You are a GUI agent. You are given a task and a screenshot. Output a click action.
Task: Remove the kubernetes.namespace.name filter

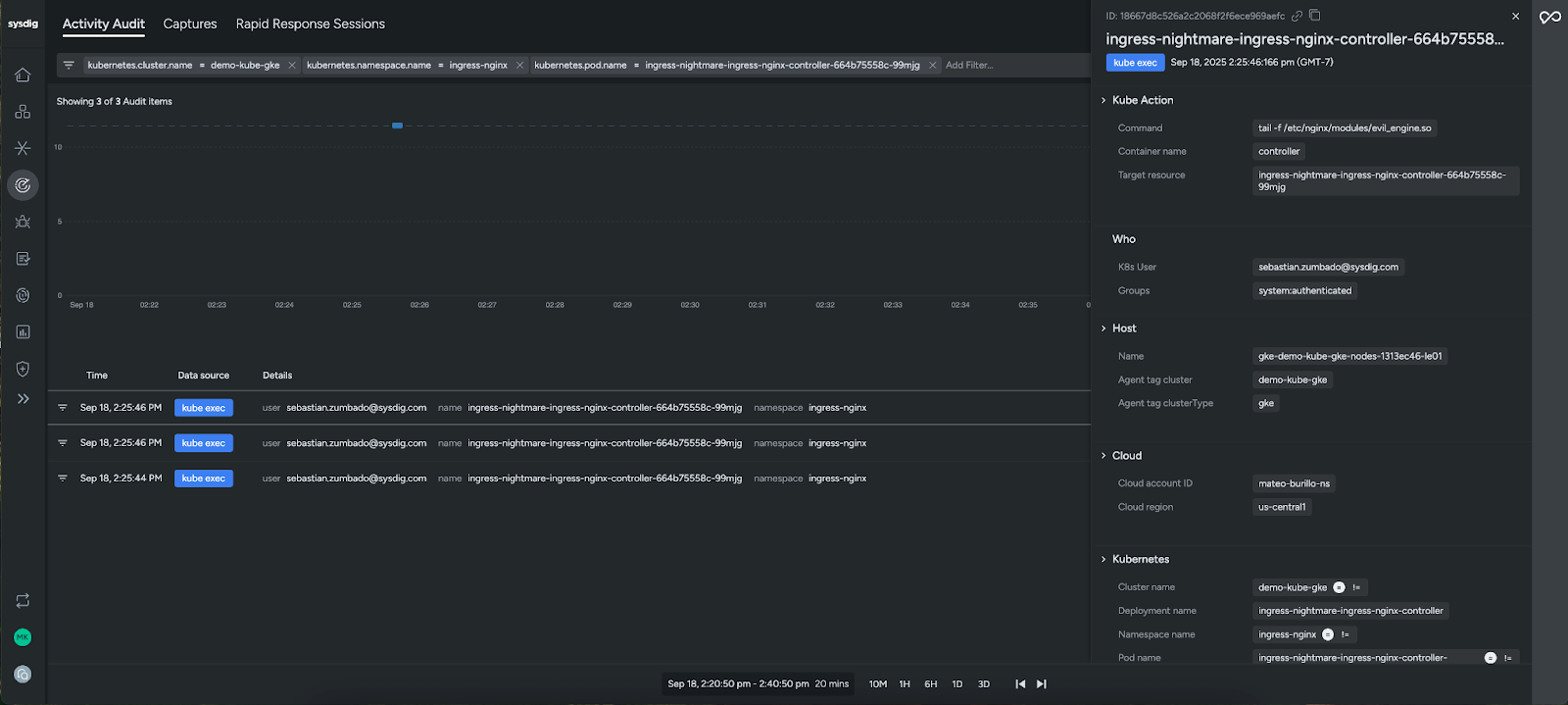click(x=519, y=66)
